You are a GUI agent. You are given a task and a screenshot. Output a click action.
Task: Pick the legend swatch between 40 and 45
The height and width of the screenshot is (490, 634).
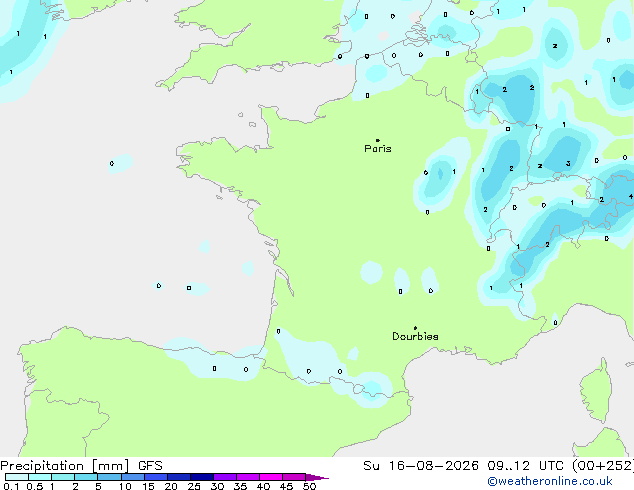(271, 477)
